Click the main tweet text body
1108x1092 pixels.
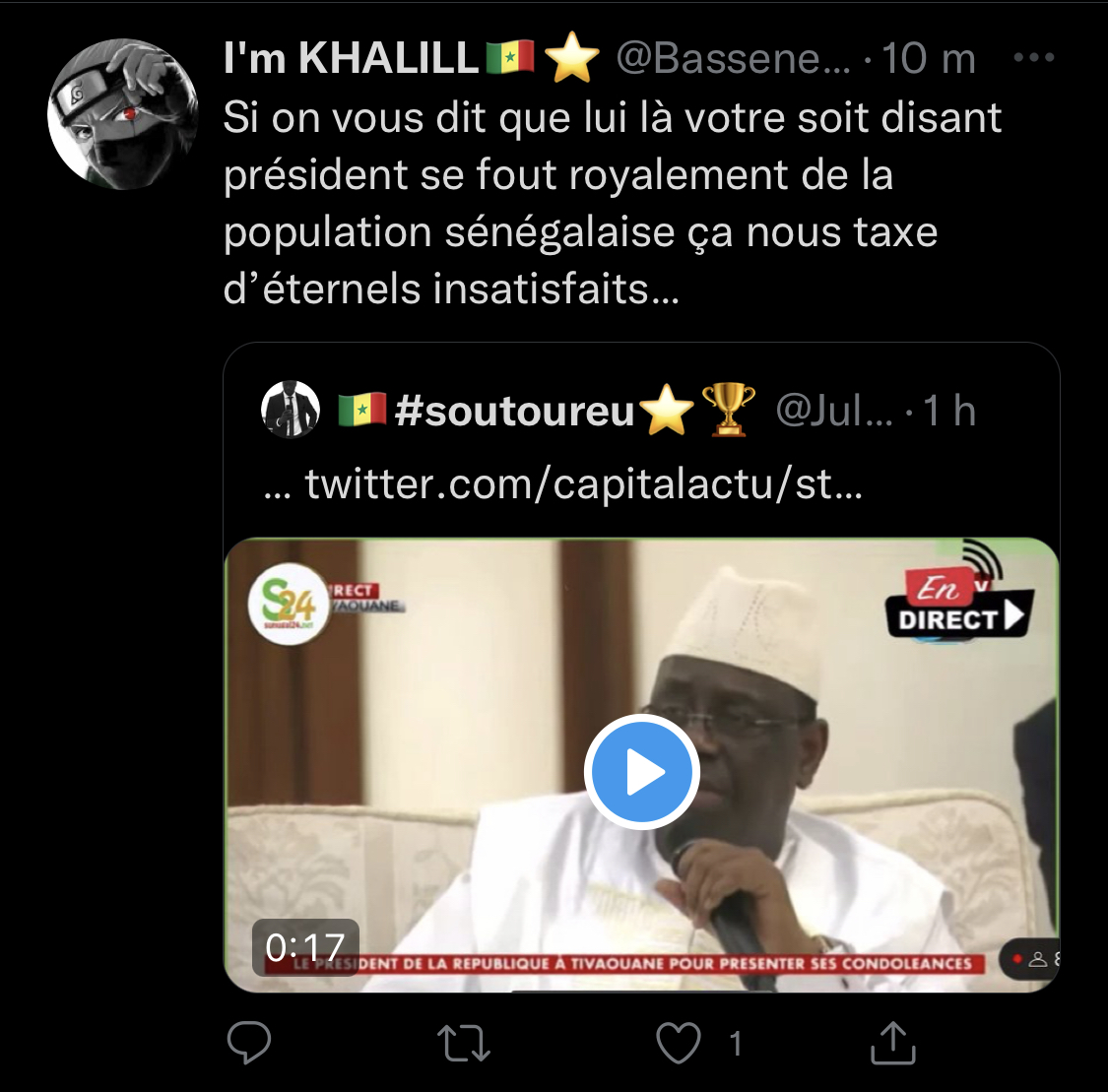611,203
